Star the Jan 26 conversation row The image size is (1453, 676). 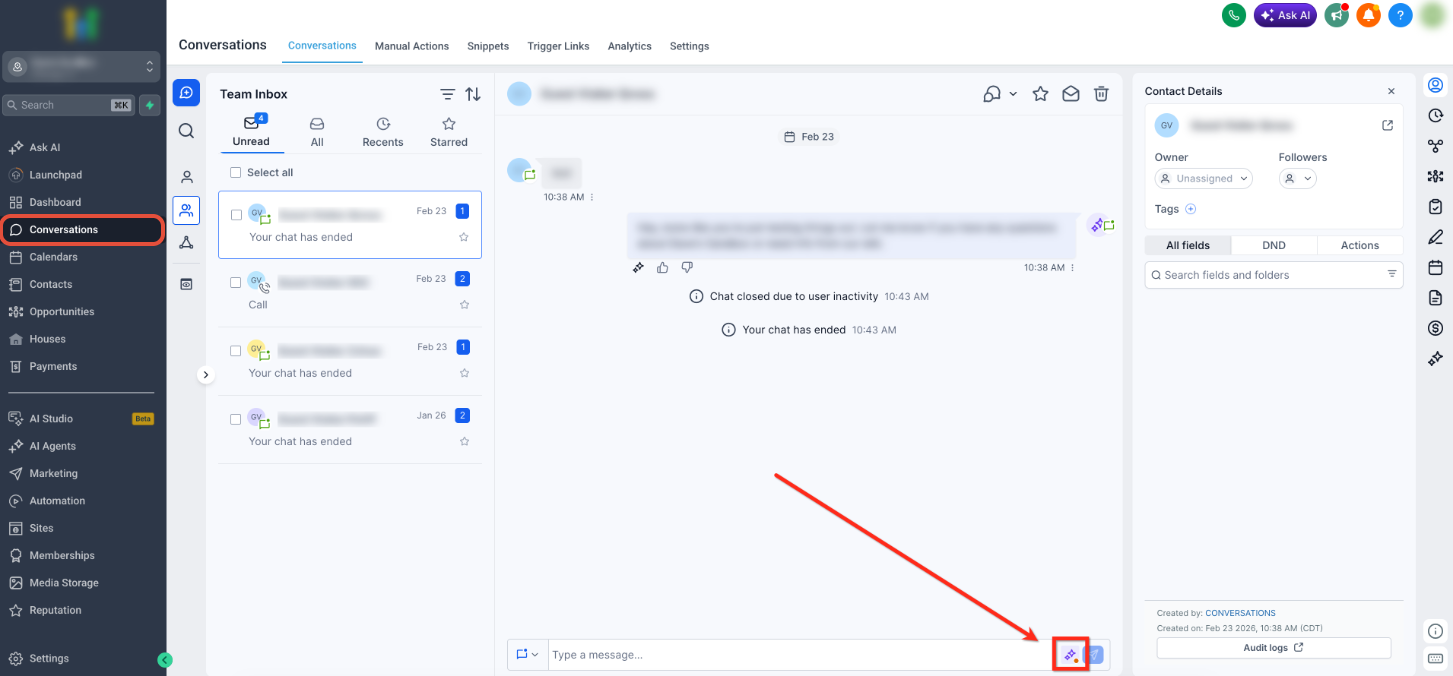coord(464,441)
